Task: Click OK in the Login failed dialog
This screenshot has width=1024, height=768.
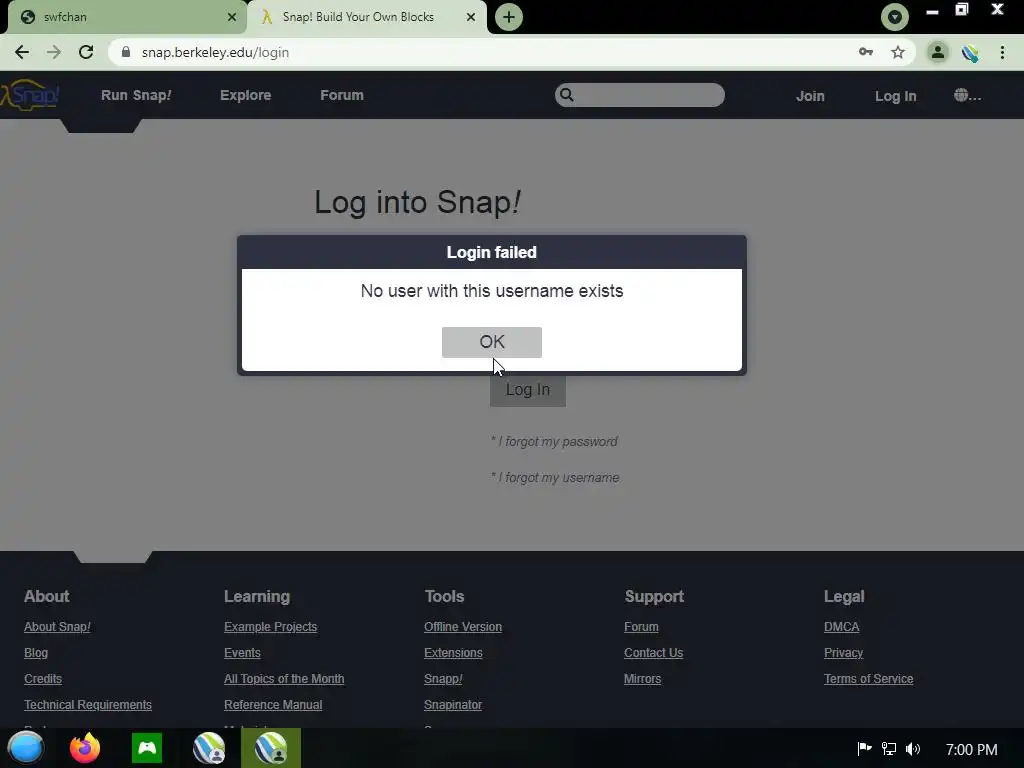Action: tap(492, 342)
